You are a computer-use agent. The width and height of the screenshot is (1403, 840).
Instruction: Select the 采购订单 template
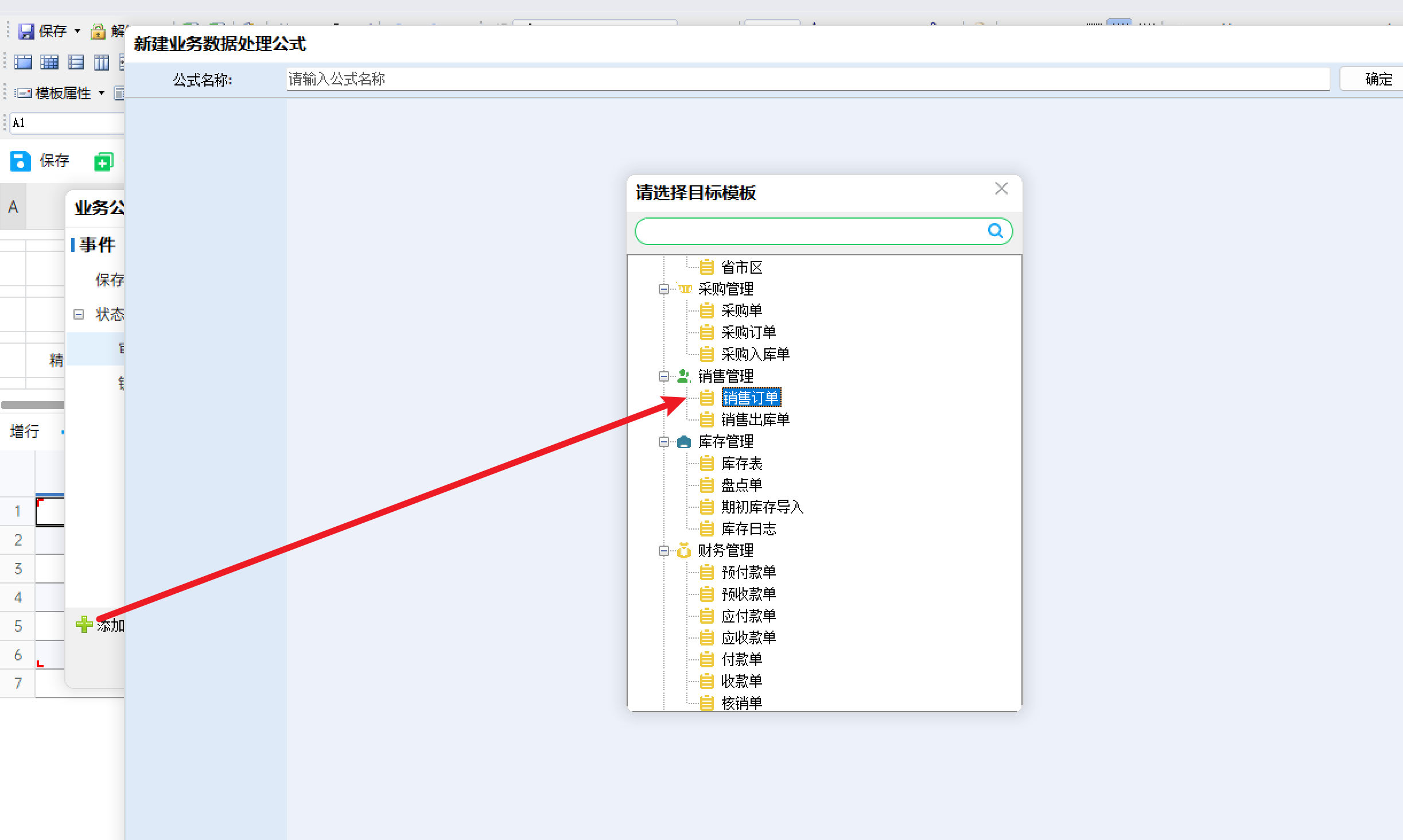point(748,332)
